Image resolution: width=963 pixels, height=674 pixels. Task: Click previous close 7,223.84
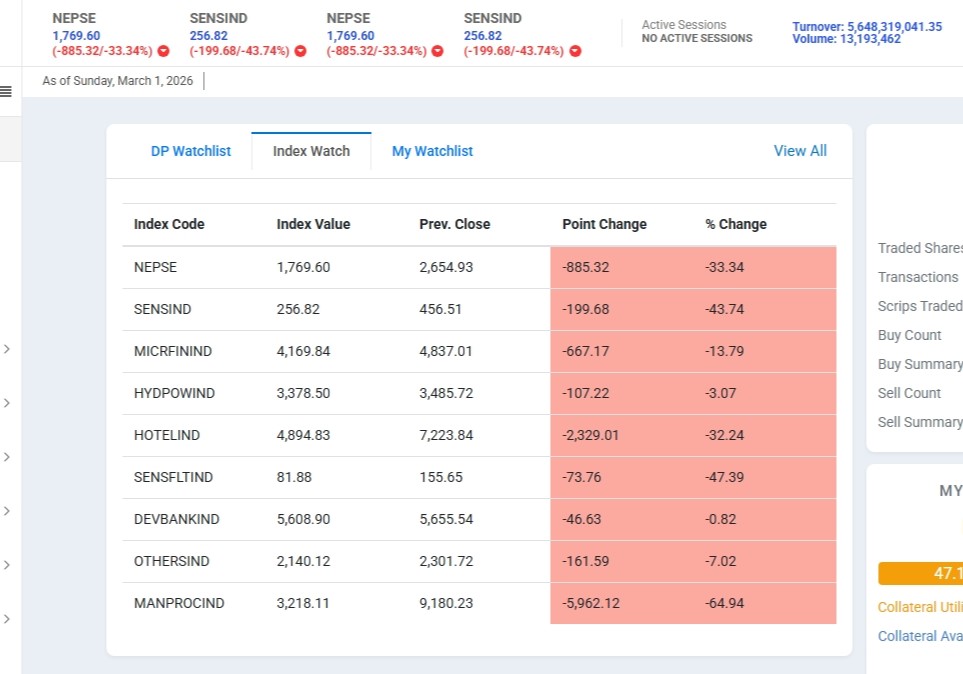(x=446, y=435)
